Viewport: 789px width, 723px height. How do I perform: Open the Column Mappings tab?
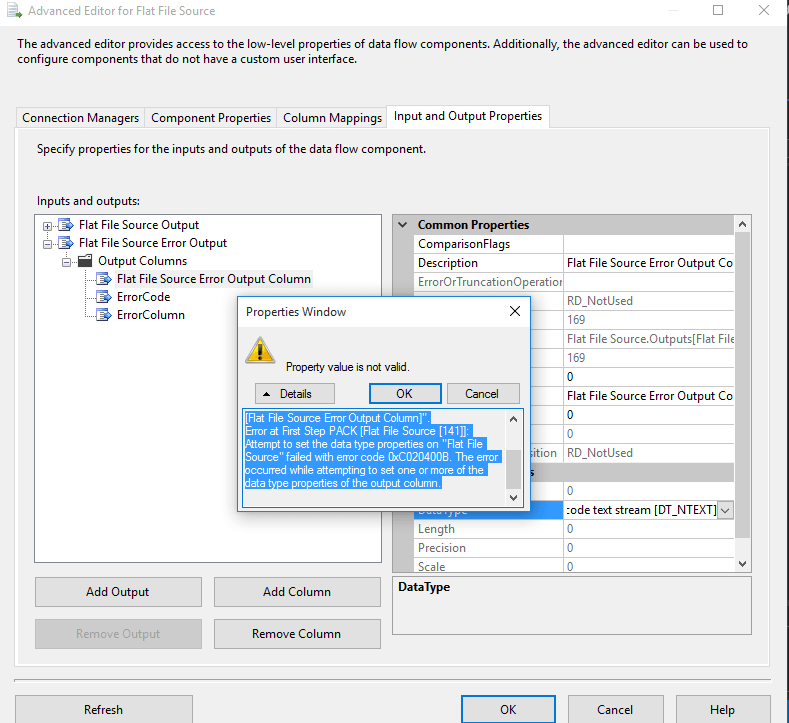332,117
